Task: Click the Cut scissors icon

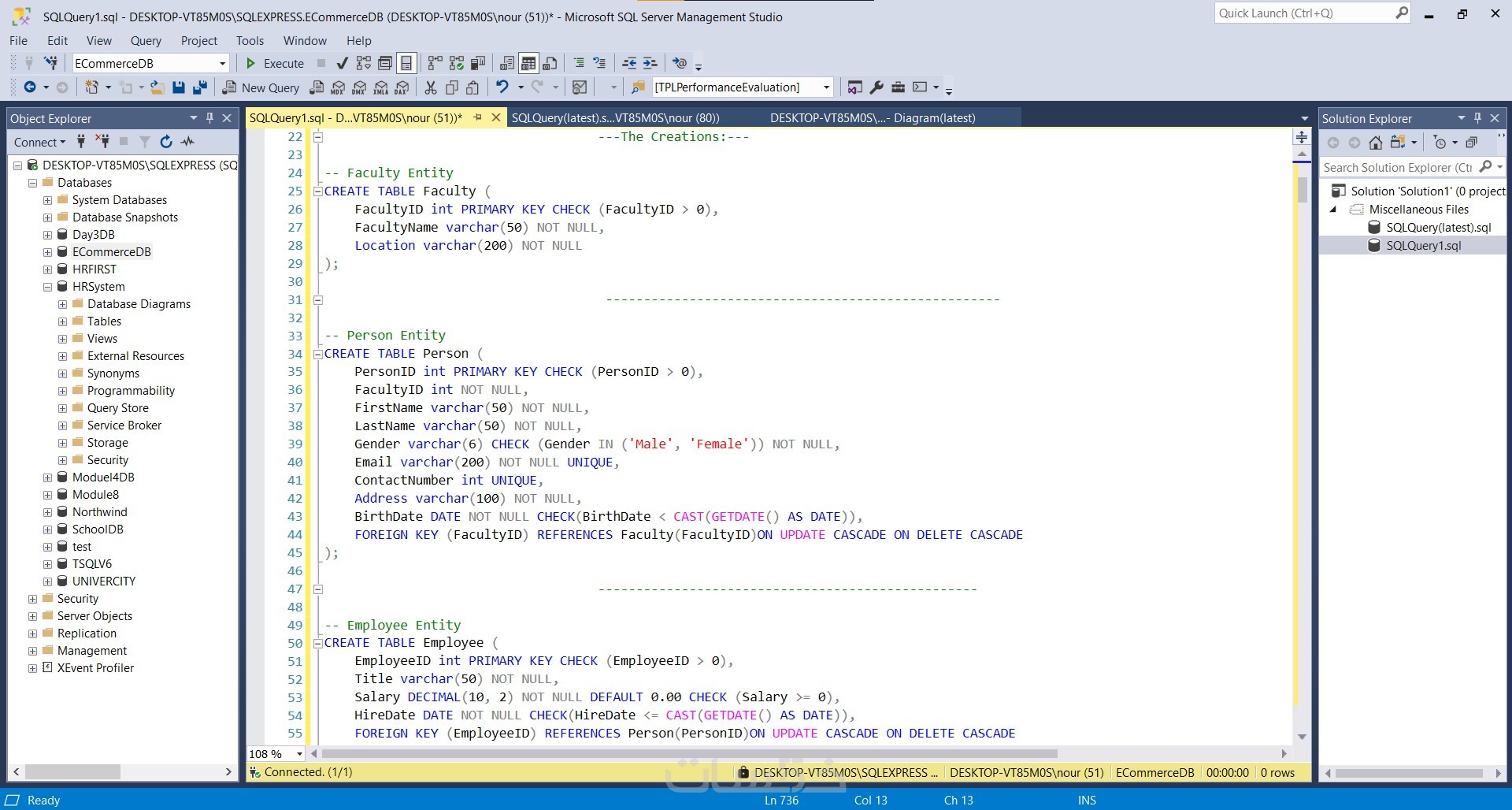Action: 431,87
